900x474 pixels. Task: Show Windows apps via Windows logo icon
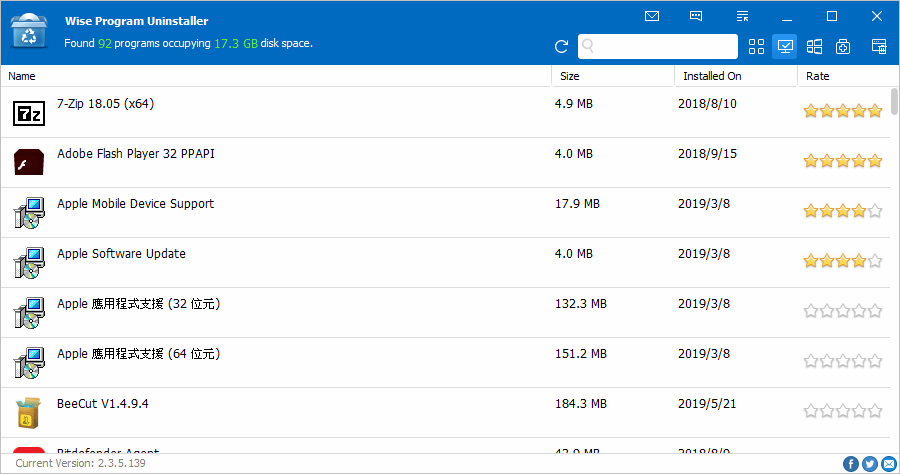coord(814,46)
